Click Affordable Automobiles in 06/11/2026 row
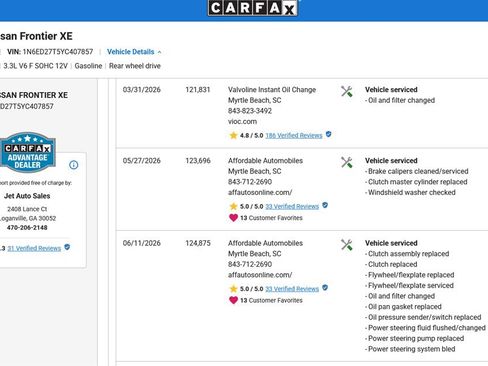 [265, 243]
